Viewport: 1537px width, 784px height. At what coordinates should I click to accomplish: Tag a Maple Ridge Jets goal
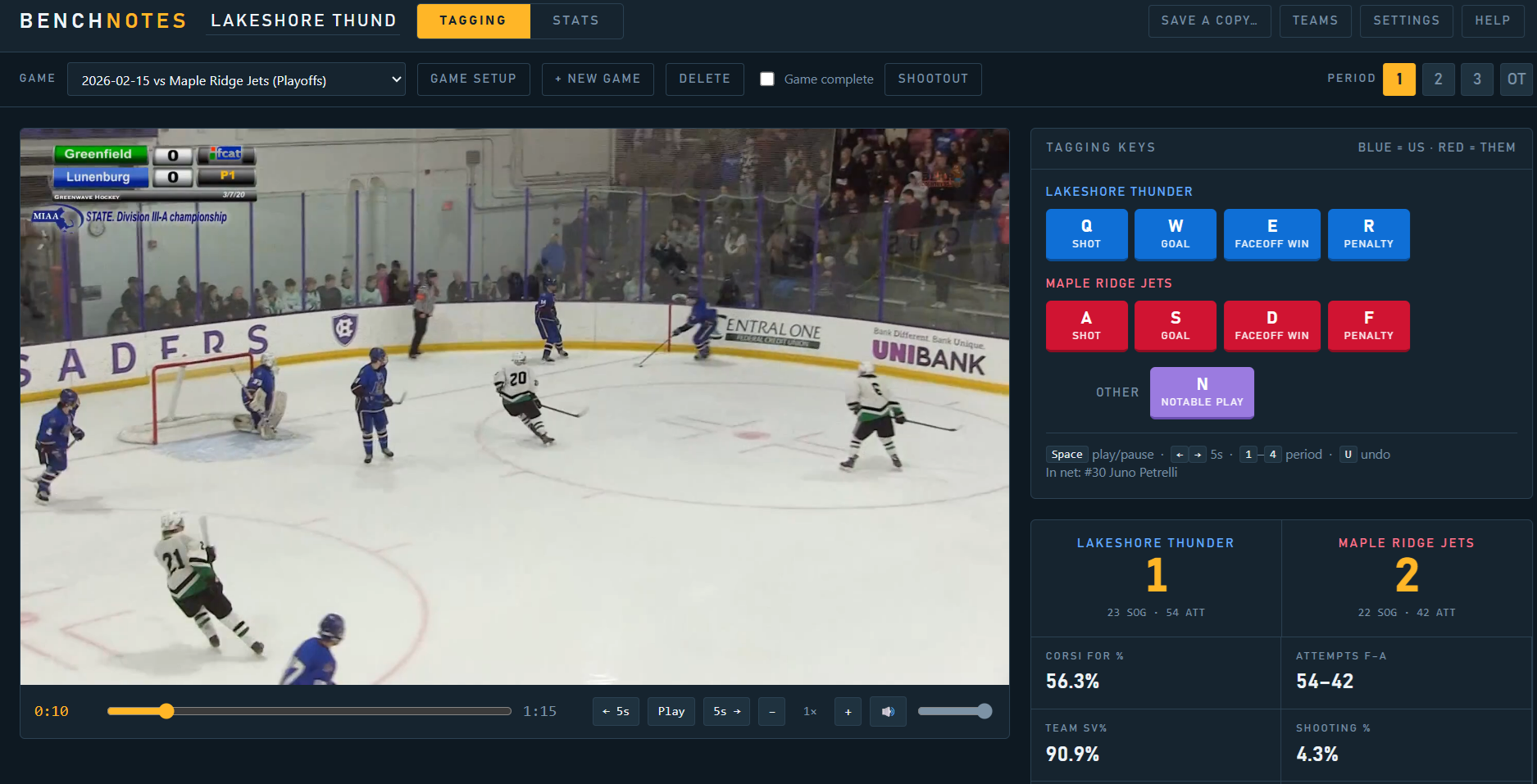[x=1175, y=326]
